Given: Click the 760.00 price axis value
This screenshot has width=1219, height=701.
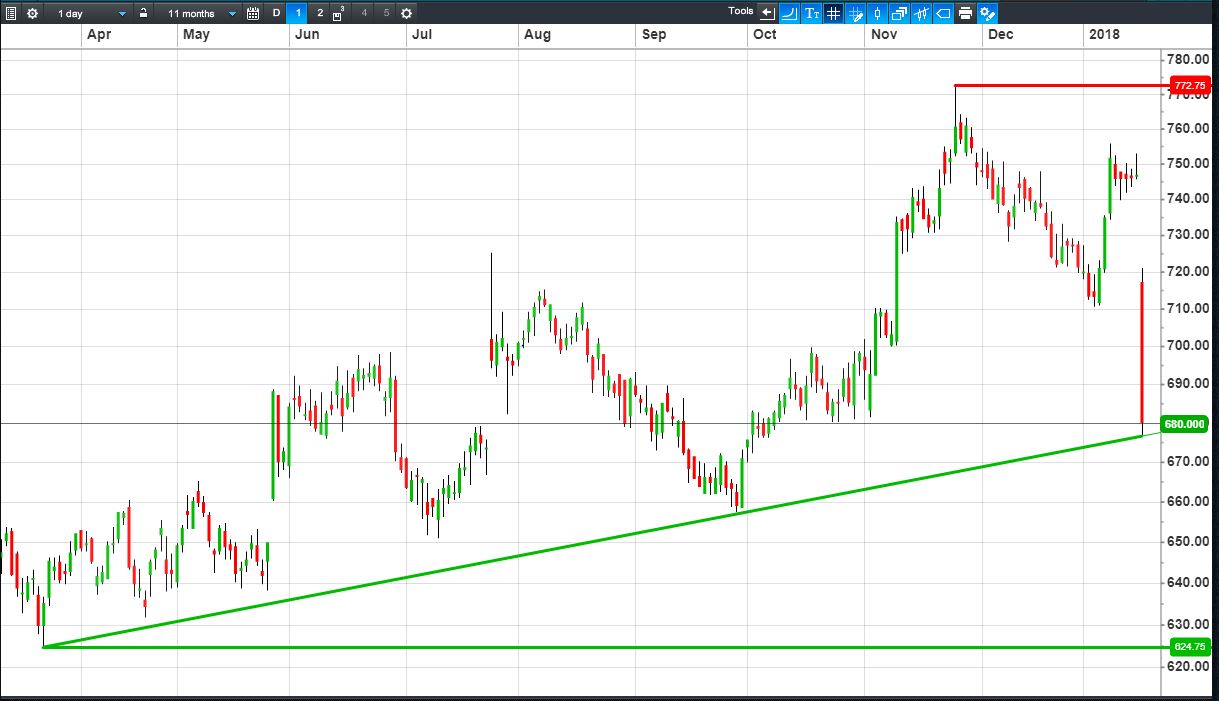Looking at the screenshot, I should click(x=1189, y=129).
